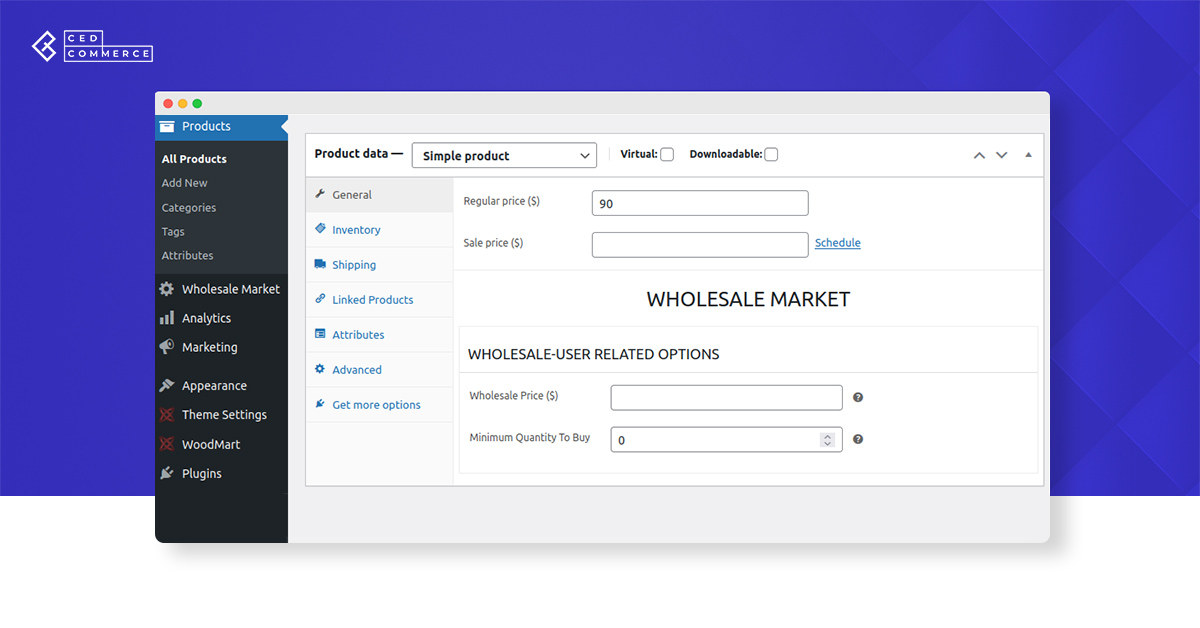The width and height of the screenshot is (1200, 628).
Task: Click the Inventory tag icon
Action: pyautogui.click(x=320, y=229)
